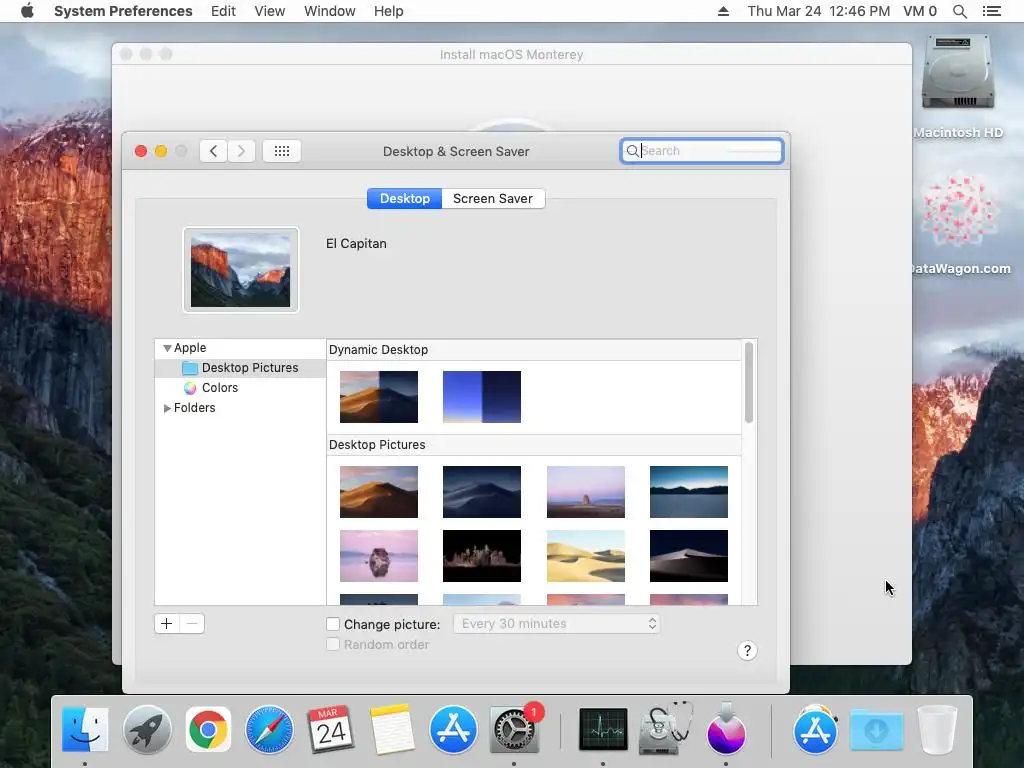1024x768 pixels.
Task: Choose the blue Solar Gradients dynamic thumbnail
Action: 482,397
